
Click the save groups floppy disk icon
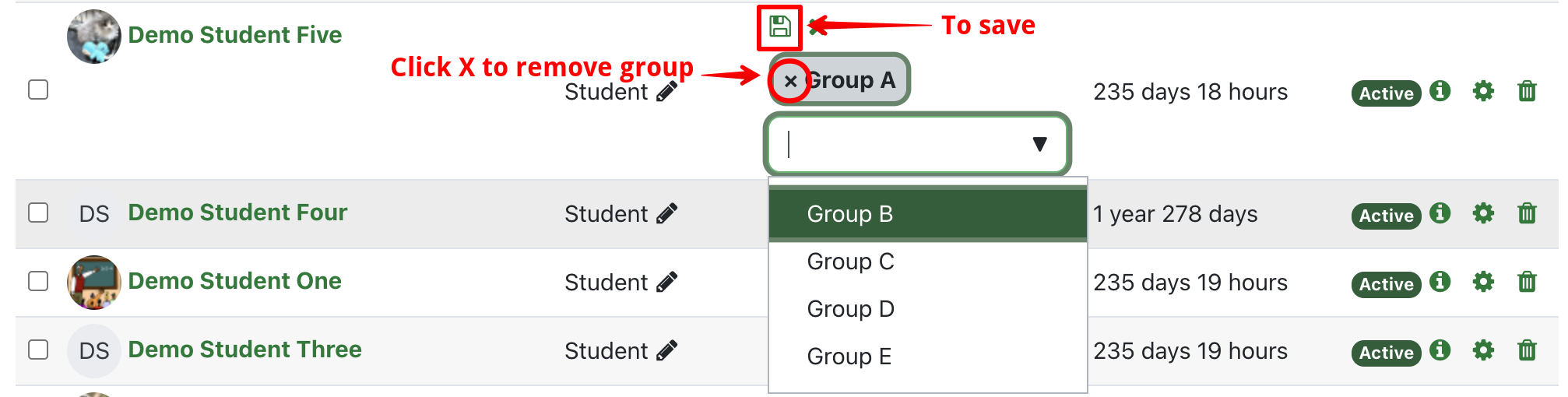779,27
